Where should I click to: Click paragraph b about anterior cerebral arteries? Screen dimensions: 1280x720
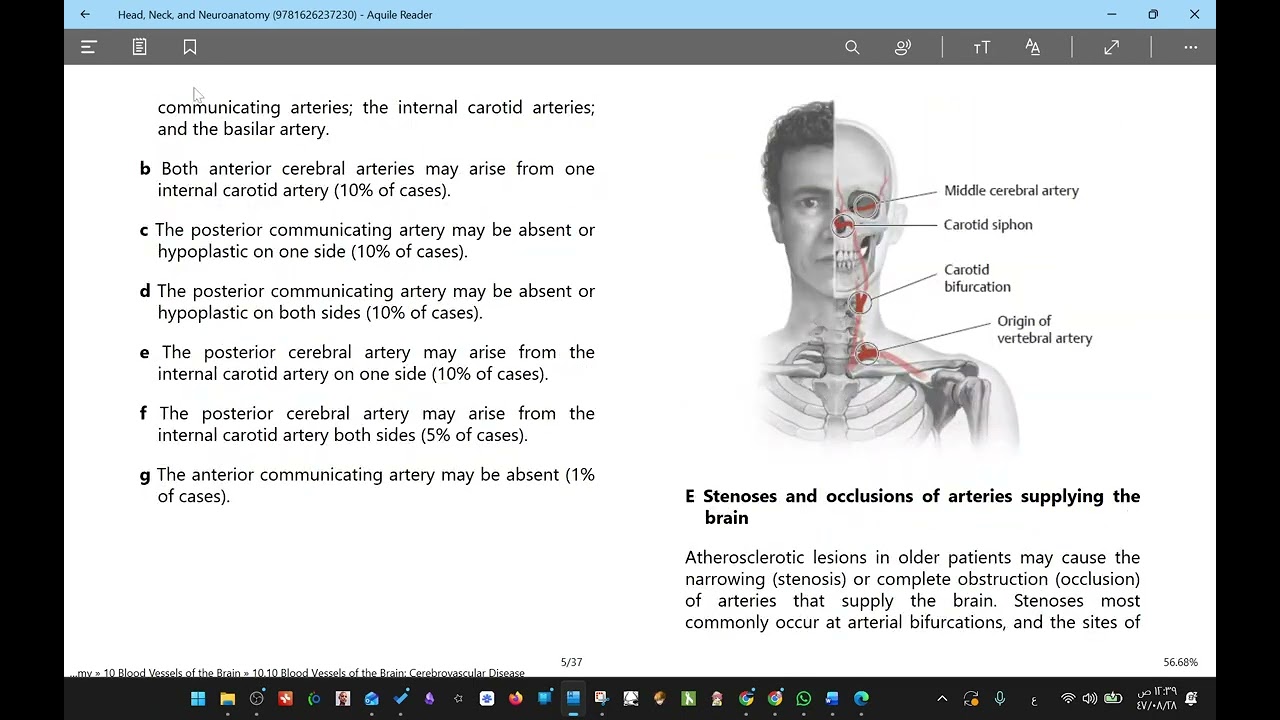pyautogui.click(x=367, y=179)
